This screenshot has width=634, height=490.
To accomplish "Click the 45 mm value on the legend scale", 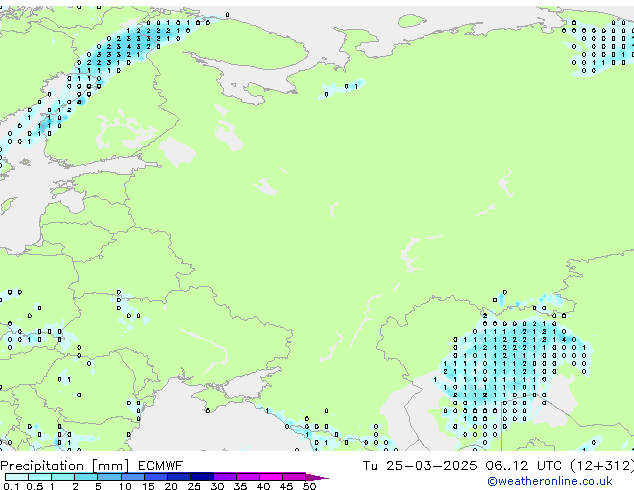I will coord(286,486).
